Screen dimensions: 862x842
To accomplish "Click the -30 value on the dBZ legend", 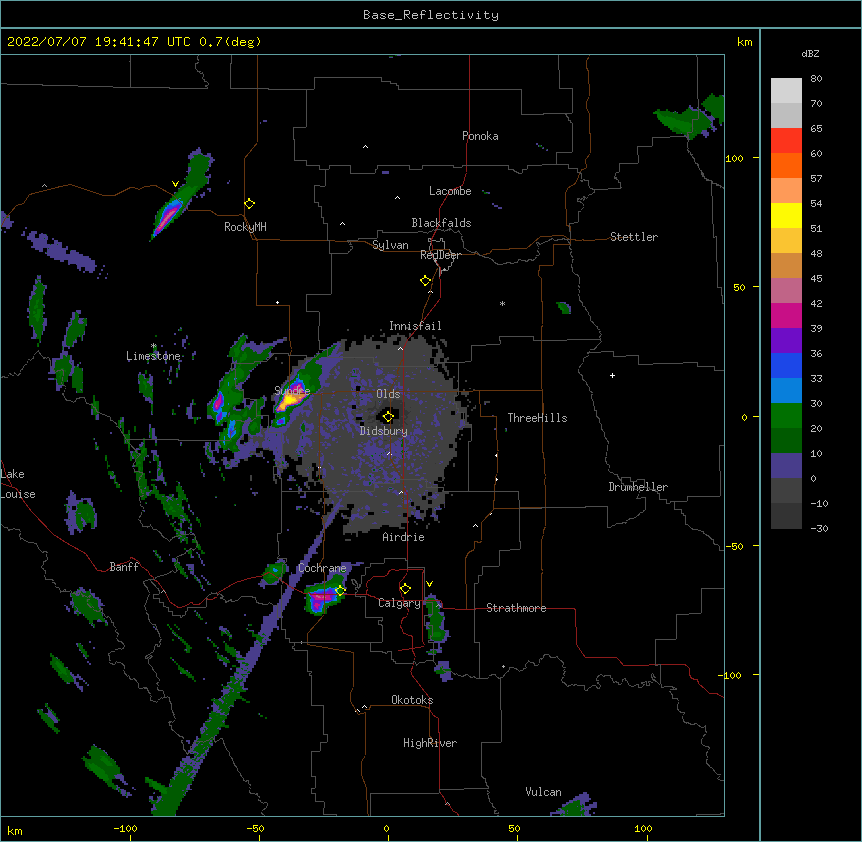I will point(819,529).
